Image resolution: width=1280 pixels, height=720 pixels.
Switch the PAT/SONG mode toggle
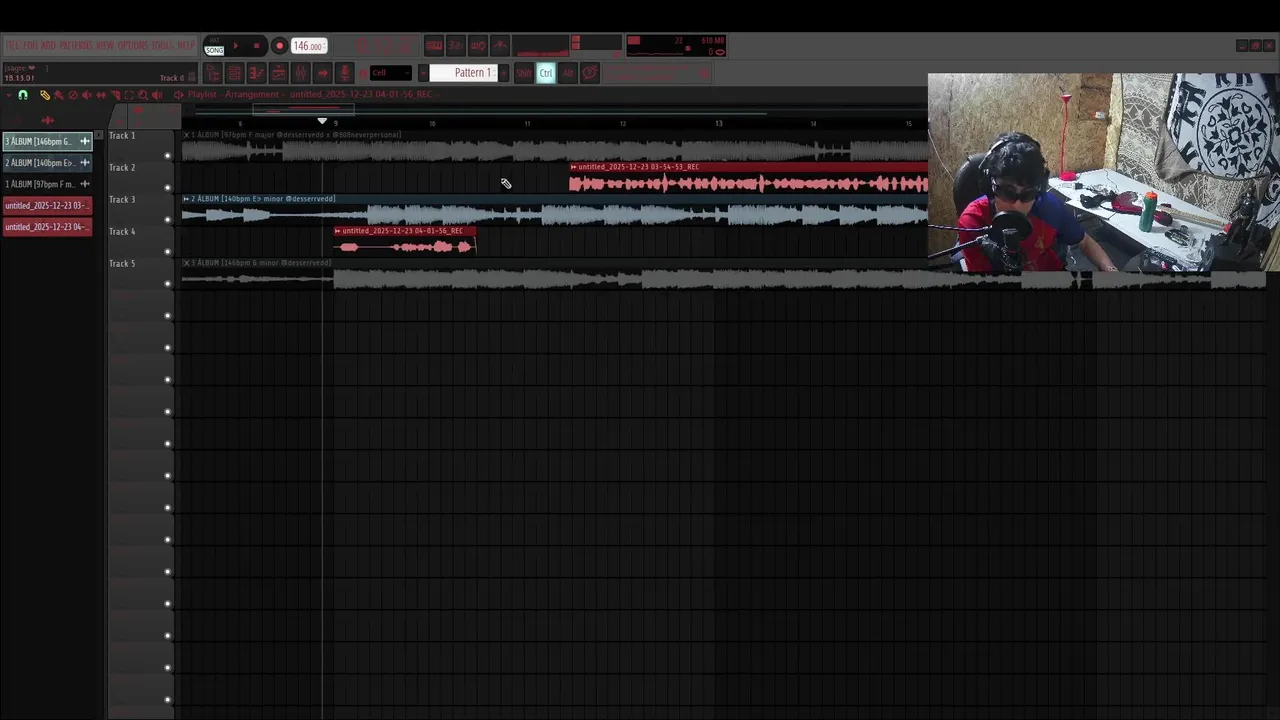tap(214, 46)
